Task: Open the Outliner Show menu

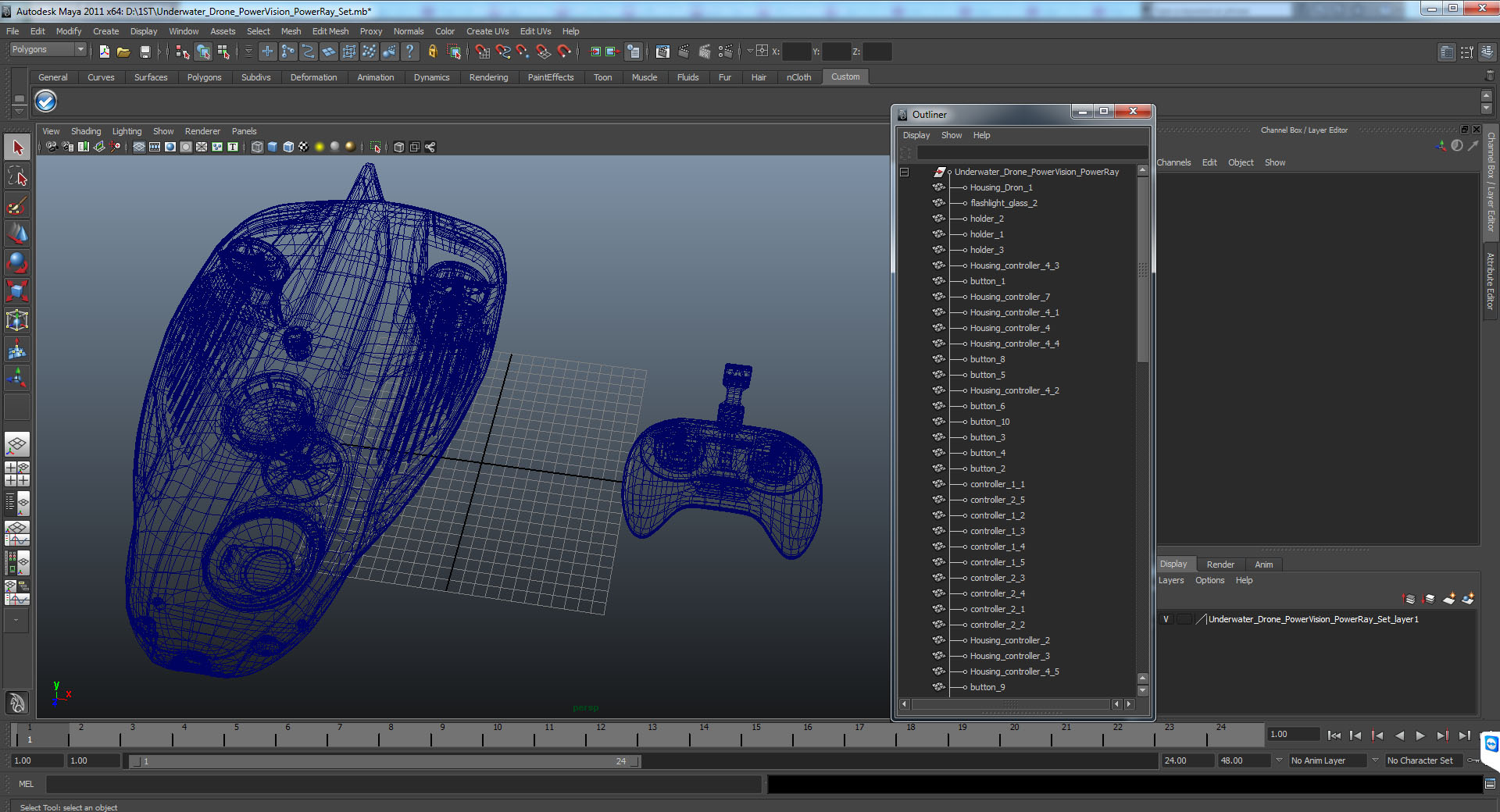Action: click(x=952, y=135)
